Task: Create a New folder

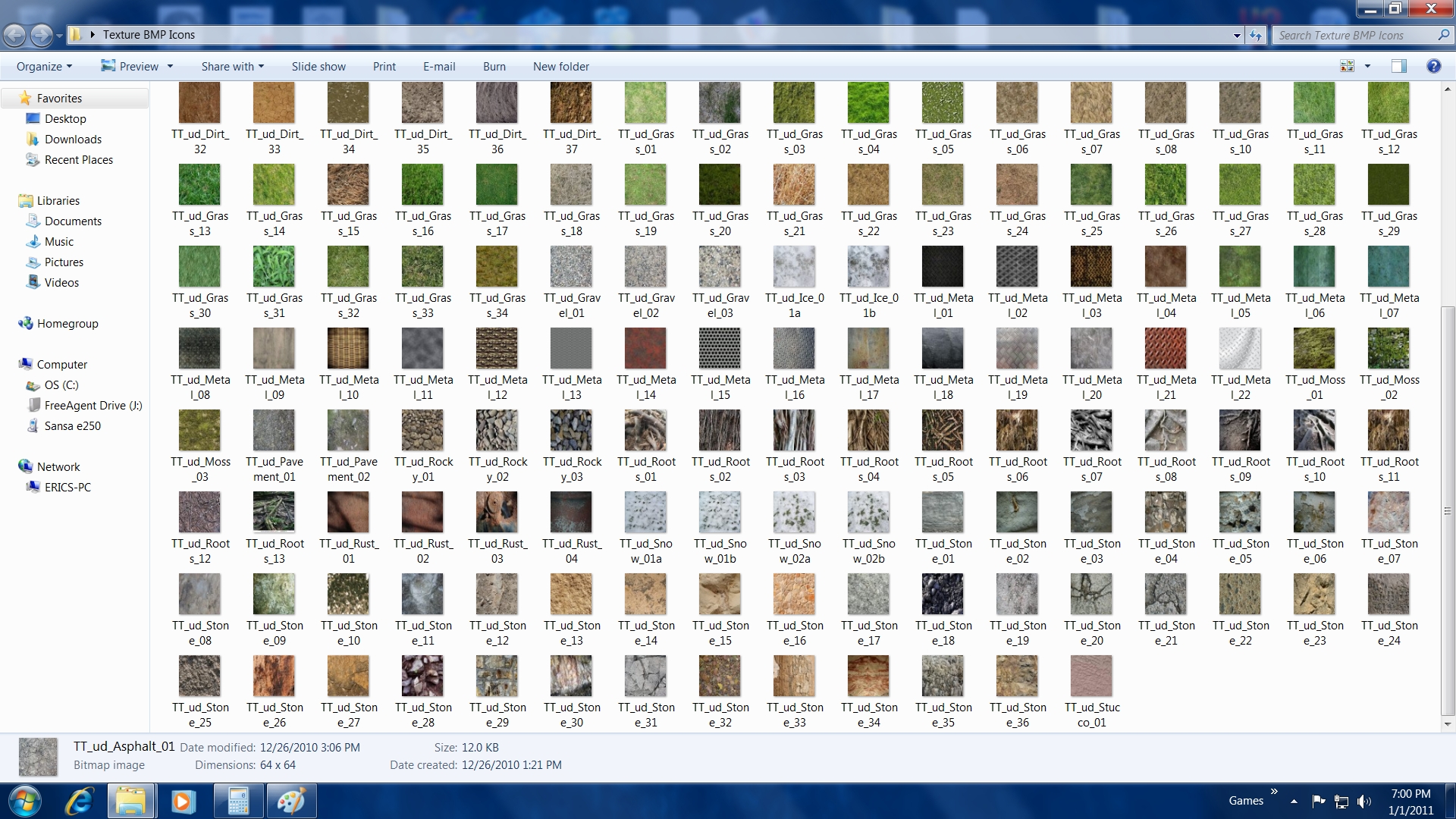Action: [560, 67]
